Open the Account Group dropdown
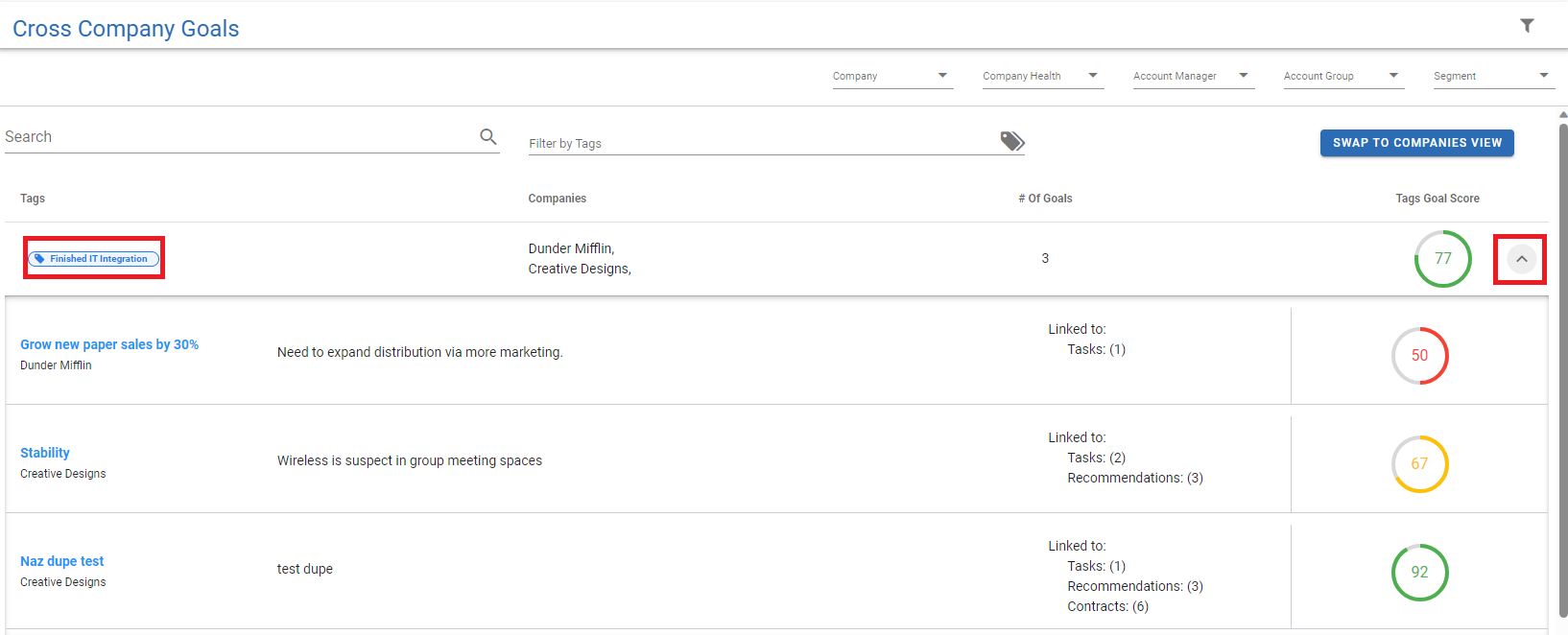Viewport: 1568px width, 635px height. [1343, 76]
